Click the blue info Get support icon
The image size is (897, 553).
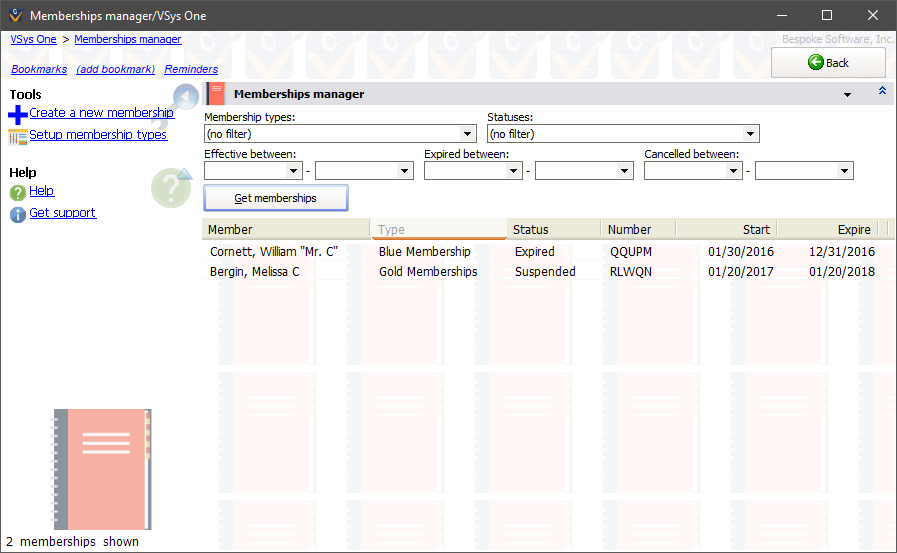point(17,214)
